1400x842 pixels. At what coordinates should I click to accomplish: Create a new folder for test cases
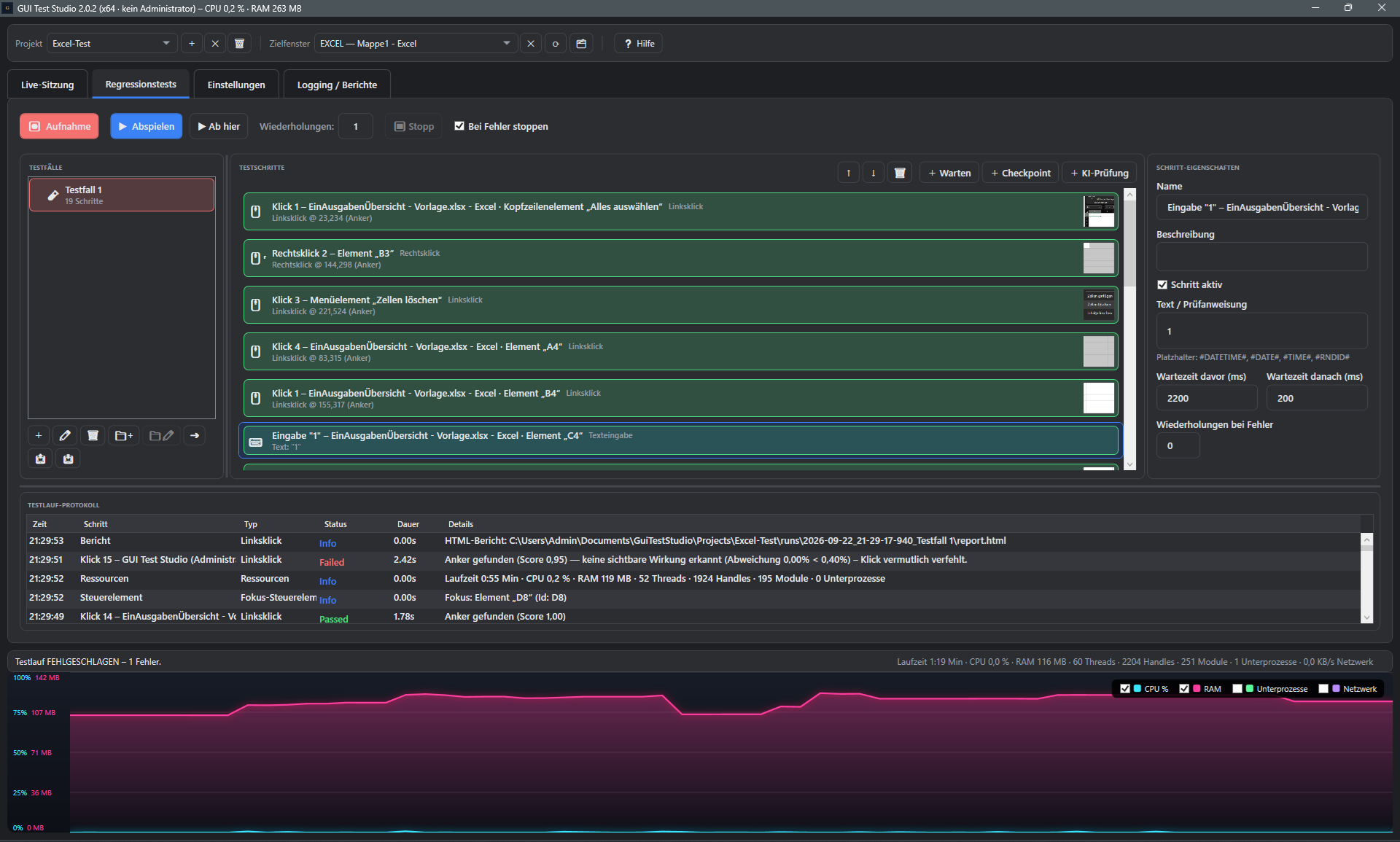124,436
